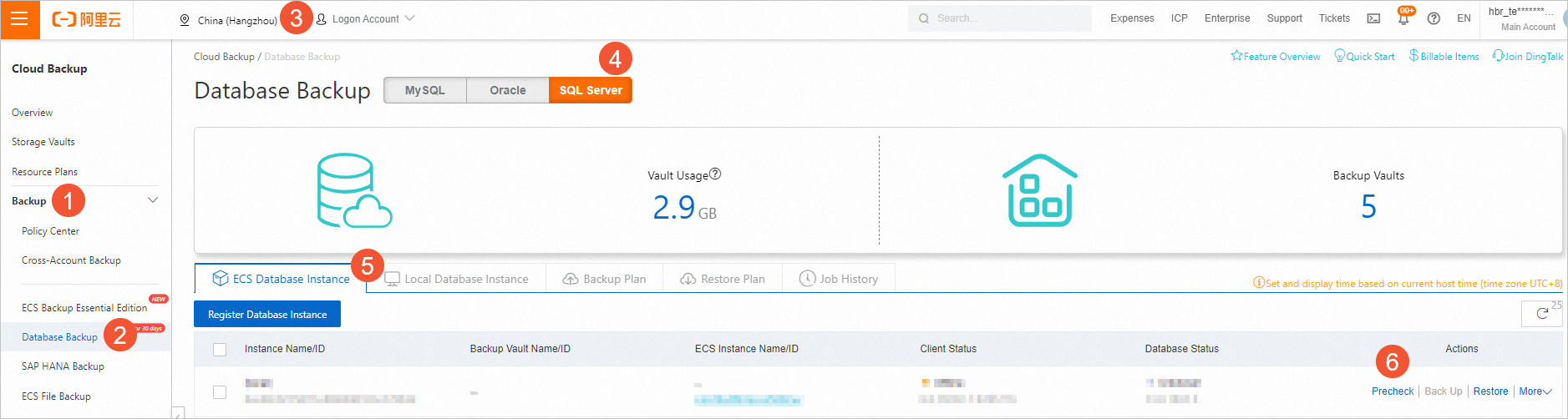Open the help question mark icon

[x=1434, y=18]
